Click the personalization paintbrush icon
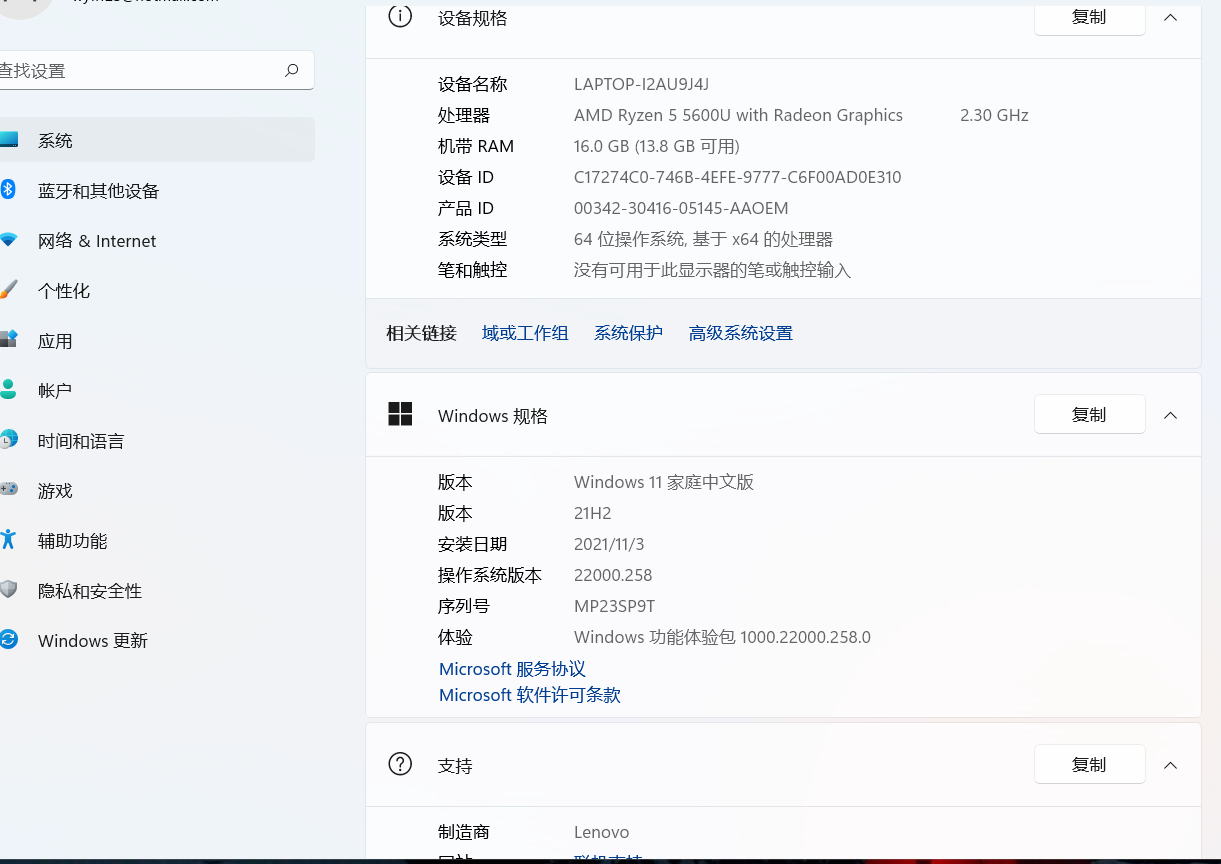This screenshot has height=864, width=1221. coord(8,290)
